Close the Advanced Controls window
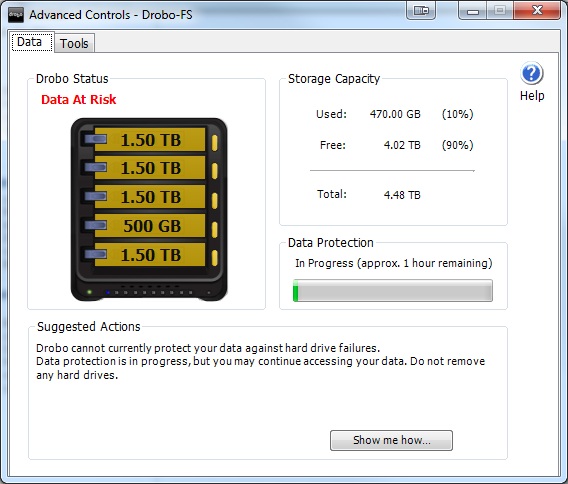Image resolution: width=568 pixels, height=484 pixels. coord(537,10)
